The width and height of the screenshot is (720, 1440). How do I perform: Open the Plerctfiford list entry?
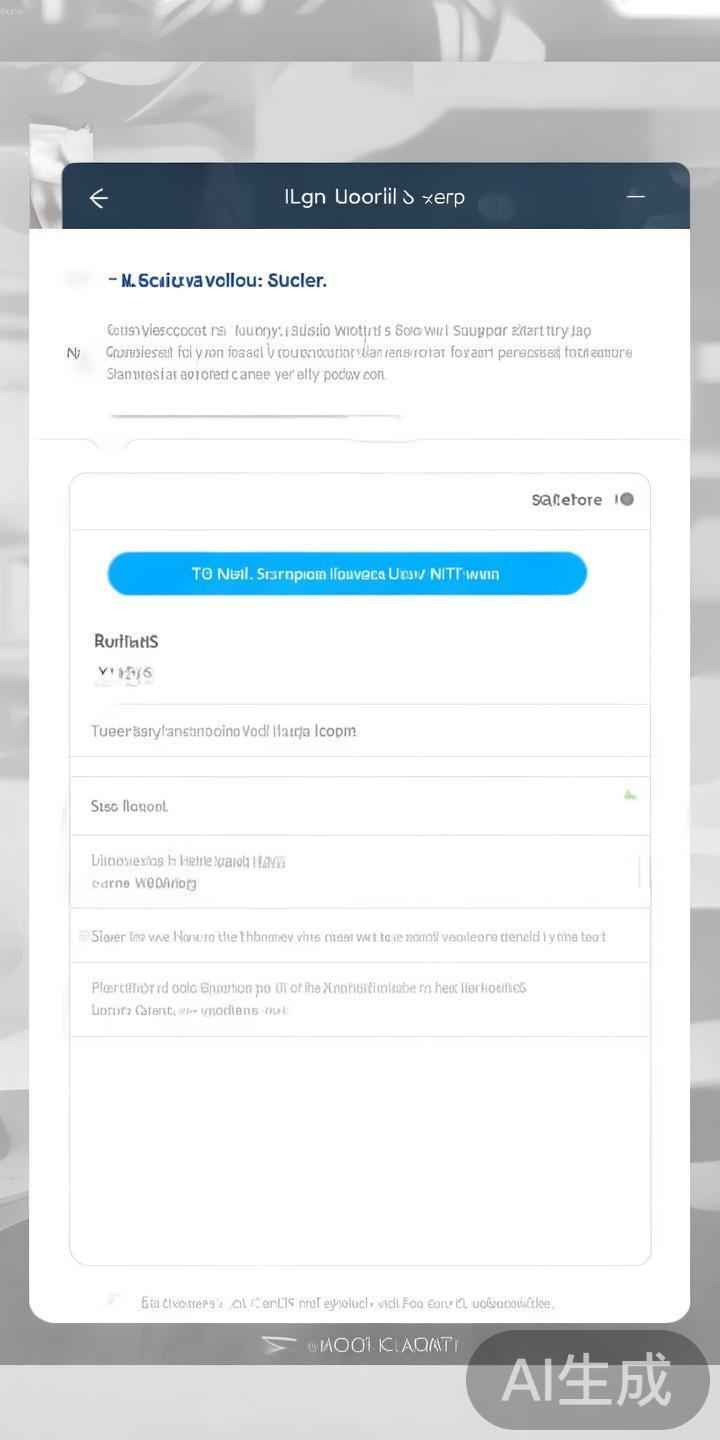coord(360,999)
